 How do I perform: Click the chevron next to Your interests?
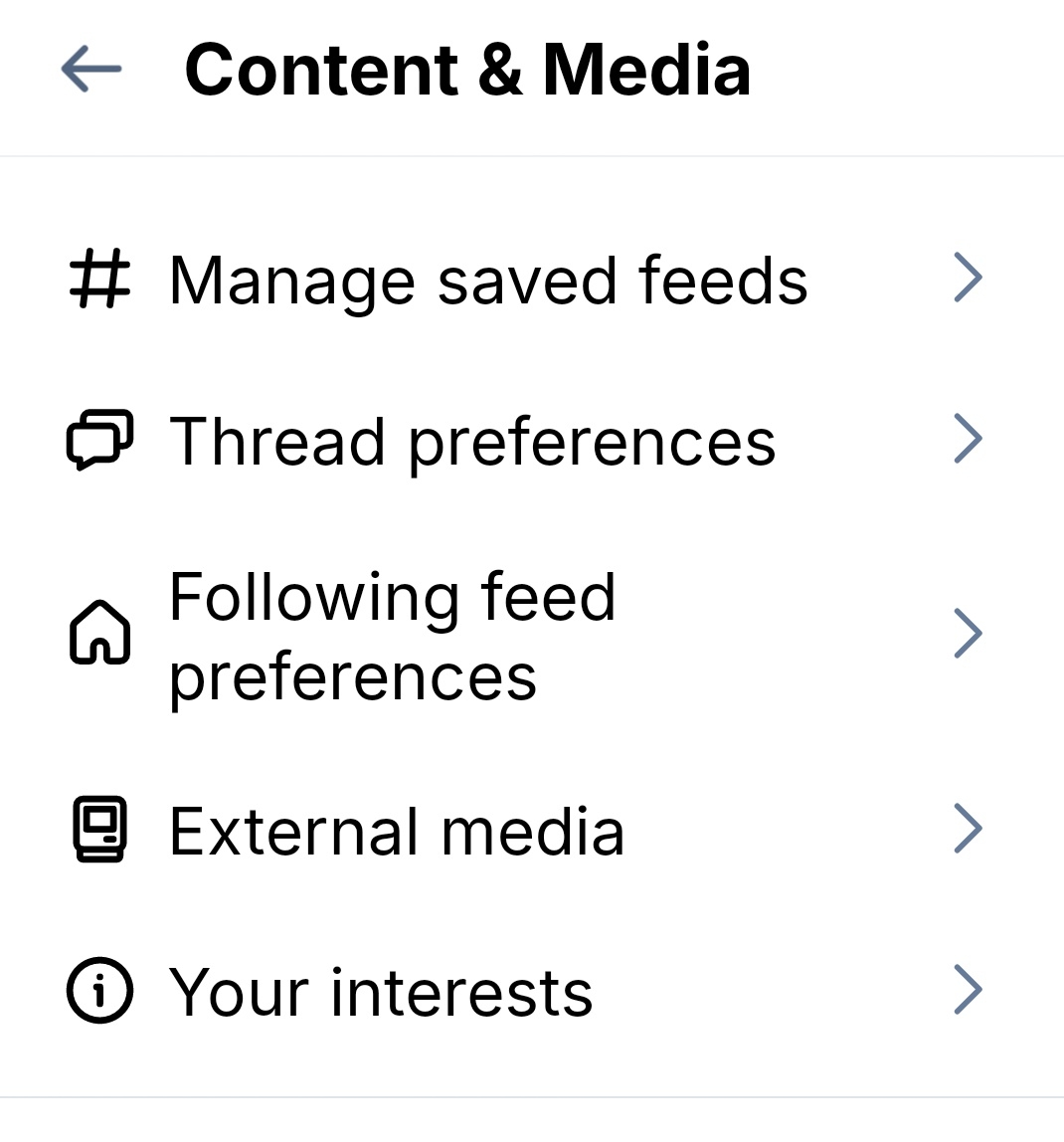(x=968, y=990)
